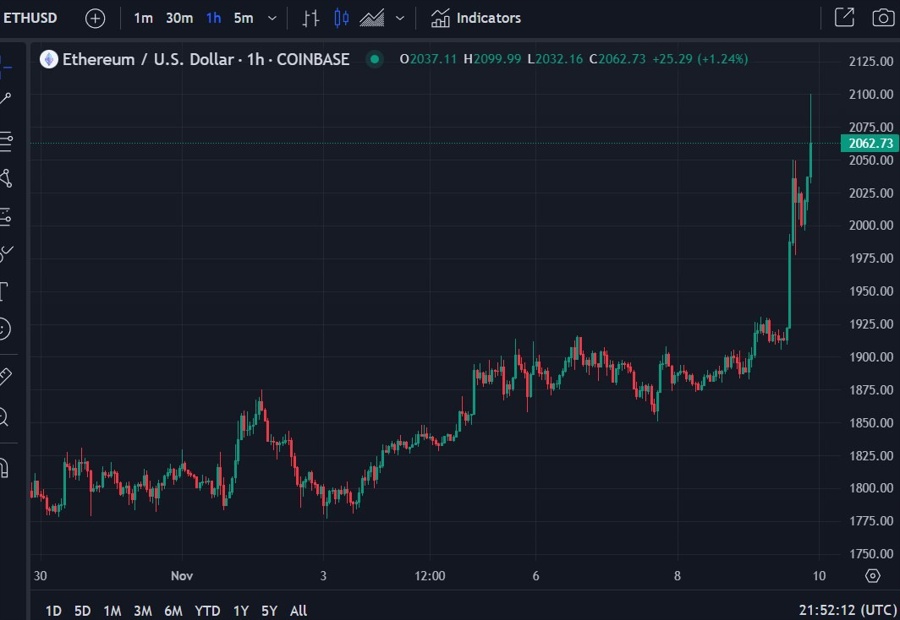Set the date range to All

(x=298, y=610)
